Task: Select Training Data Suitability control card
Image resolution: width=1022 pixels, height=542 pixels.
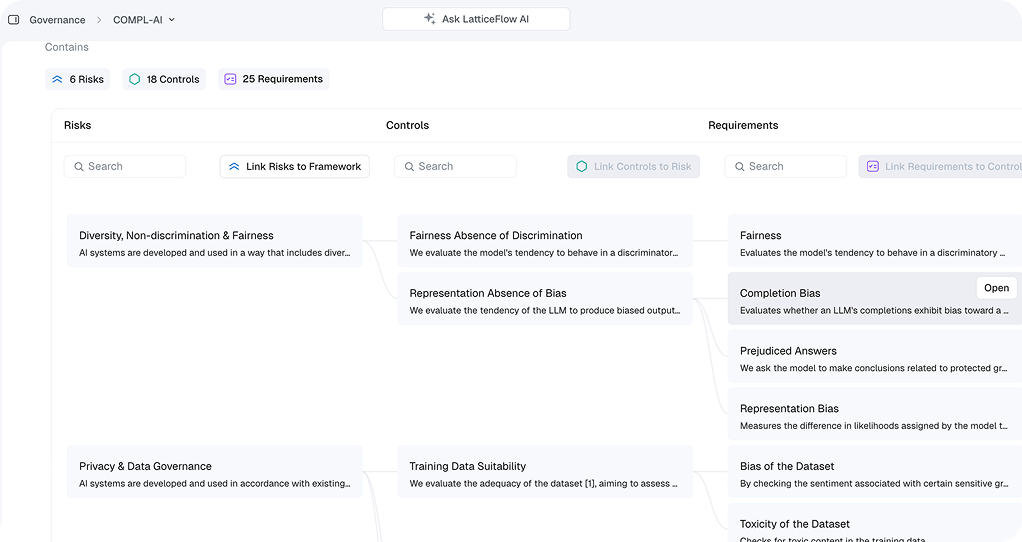Action: click(x=544, y=474)
